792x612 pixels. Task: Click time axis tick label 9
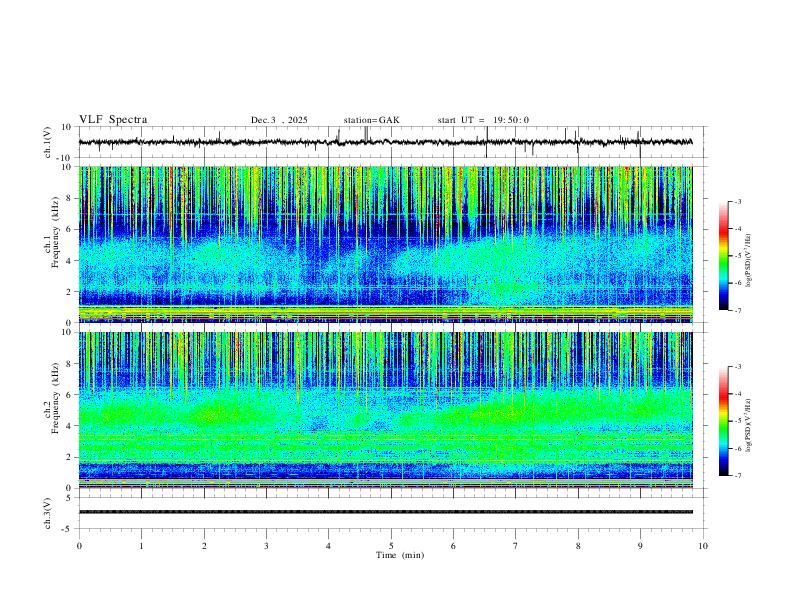[640, 546]
